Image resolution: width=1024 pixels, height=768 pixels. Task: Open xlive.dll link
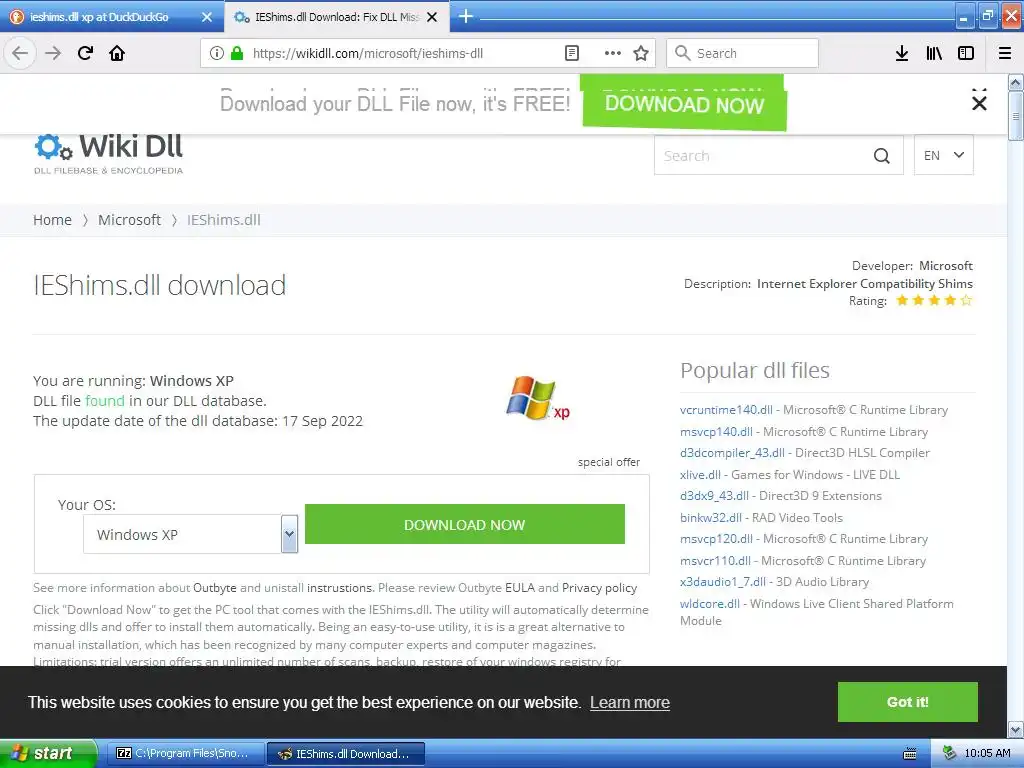[700, 475]
